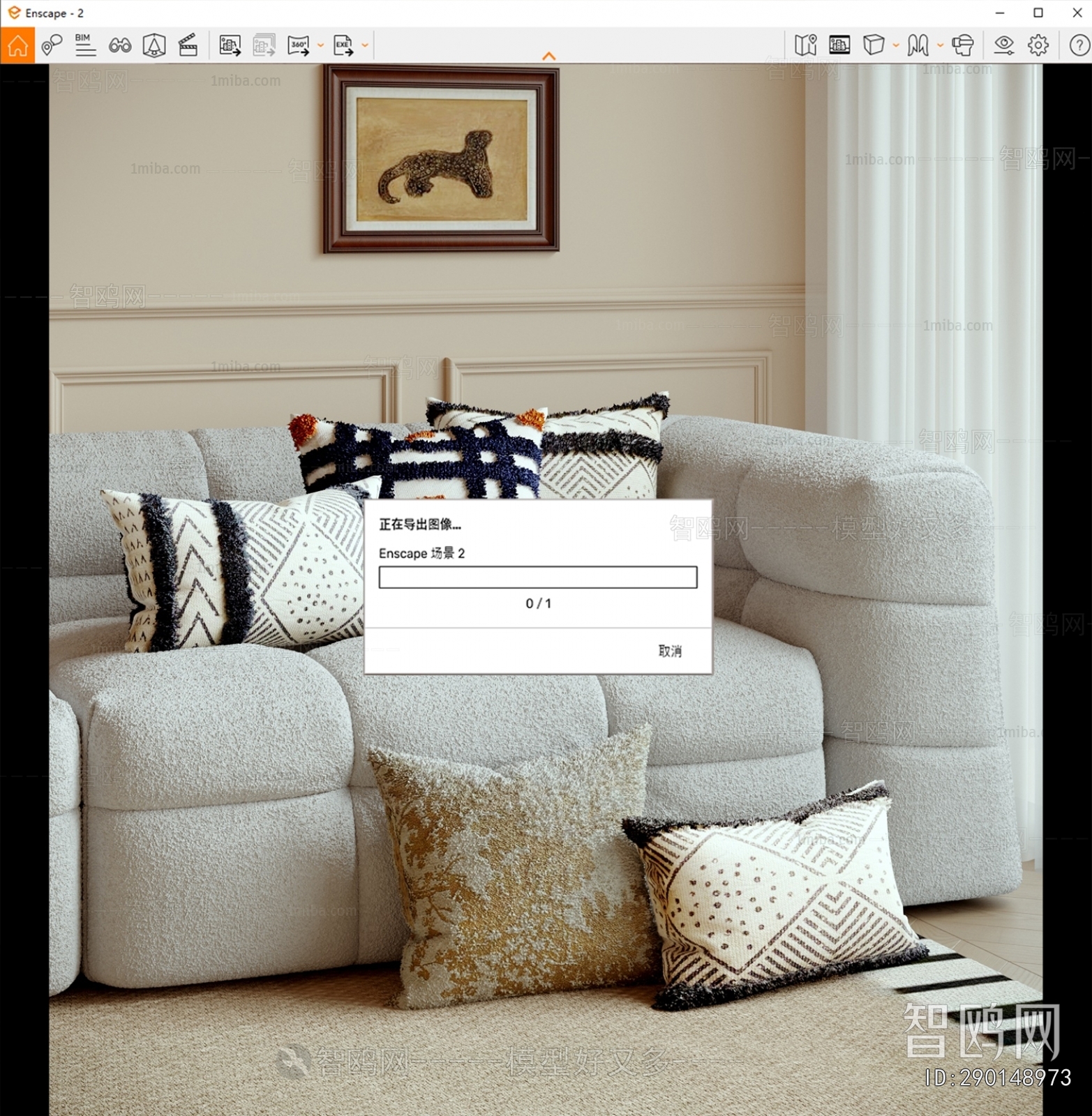Click the 取消 cancel button
The height and width of the screenshot is (1116, 1092).
(x=670, y=651)
